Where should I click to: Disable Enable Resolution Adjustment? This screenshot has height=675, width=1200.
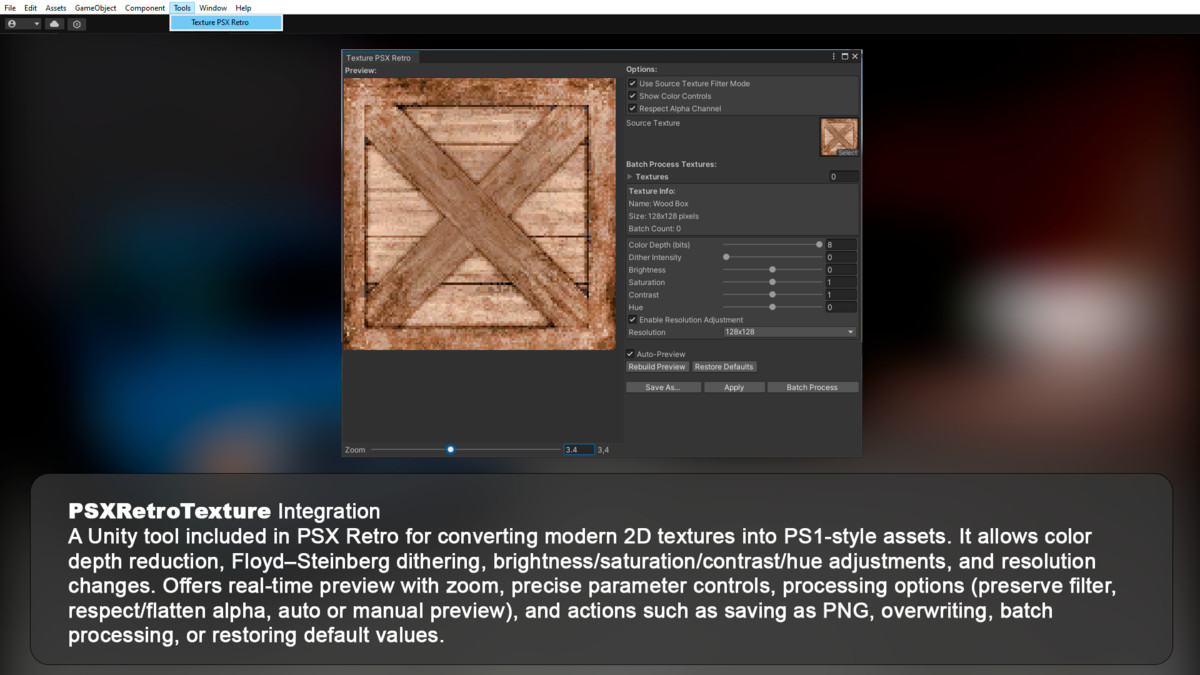[631, 319]
